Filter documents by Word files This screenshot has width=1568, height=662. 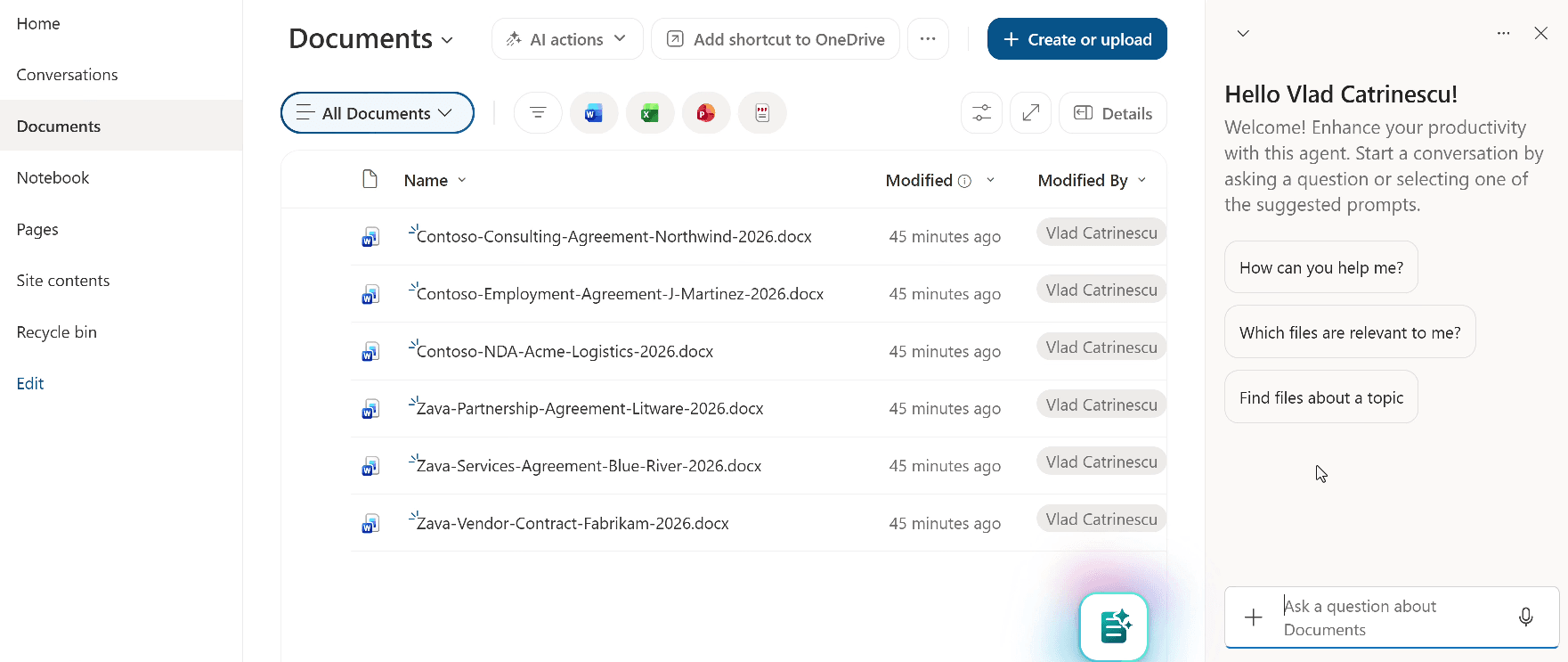pyautogui.click(x=594, y=113)
